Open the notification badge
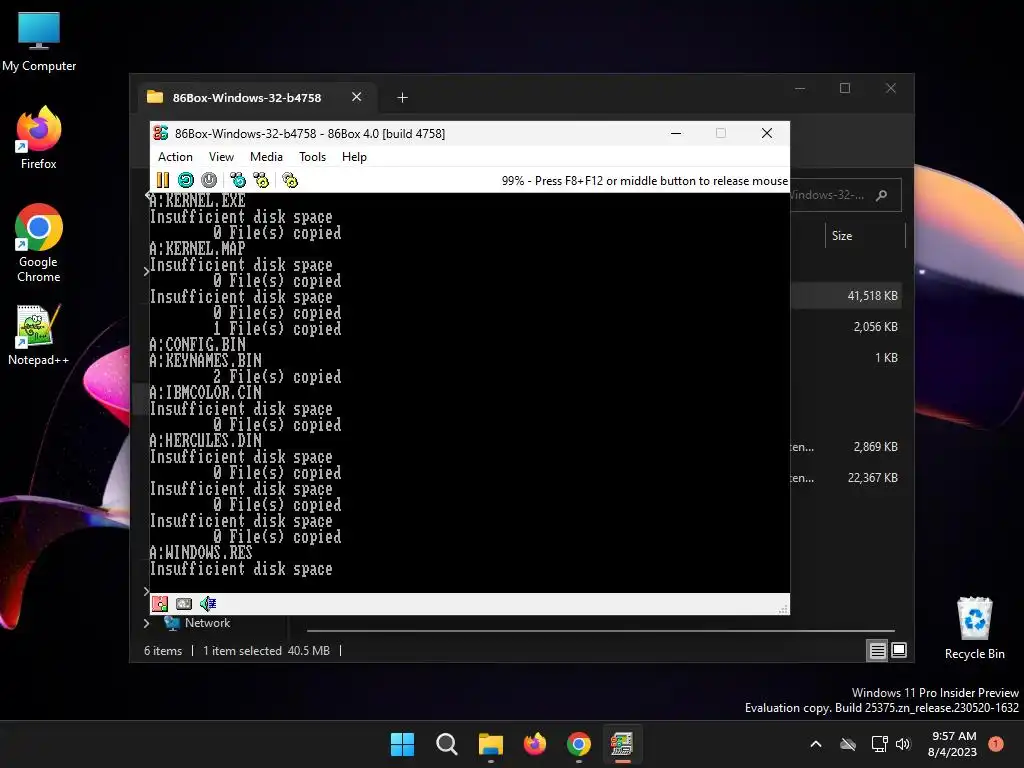Viewport: 1024px width, 768px height. [x=996, y=744]
